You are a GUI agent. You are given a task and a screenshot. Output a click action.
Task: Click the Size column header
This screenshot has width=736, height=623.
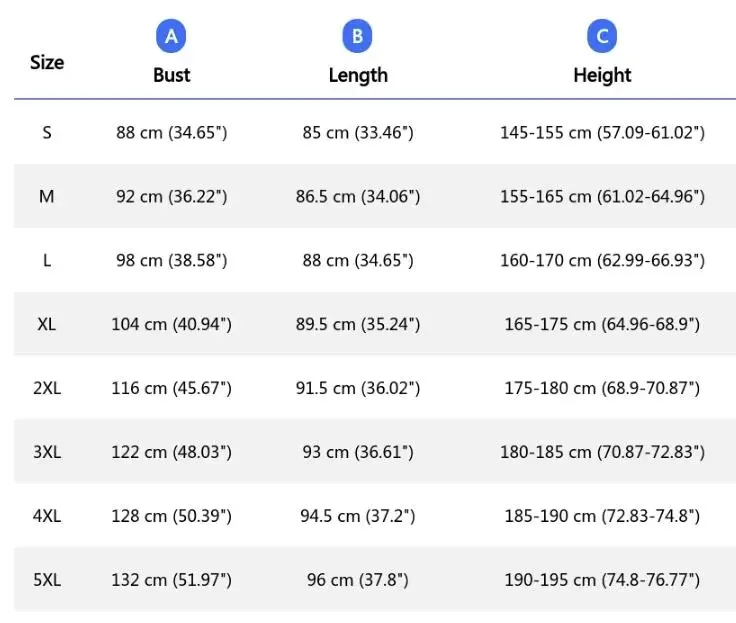pos(47,62)
